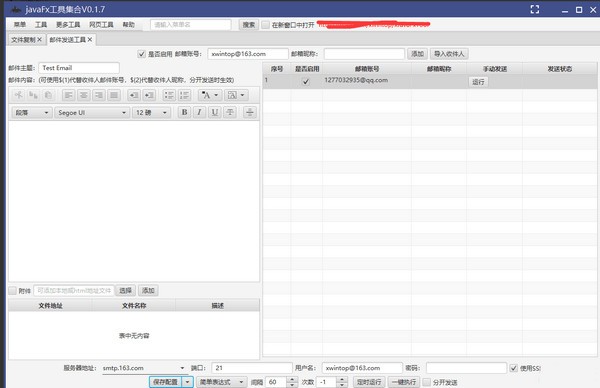600x388 pixels.
Task: Open the 更多工具 menu
Action: [x=68, y=25]
